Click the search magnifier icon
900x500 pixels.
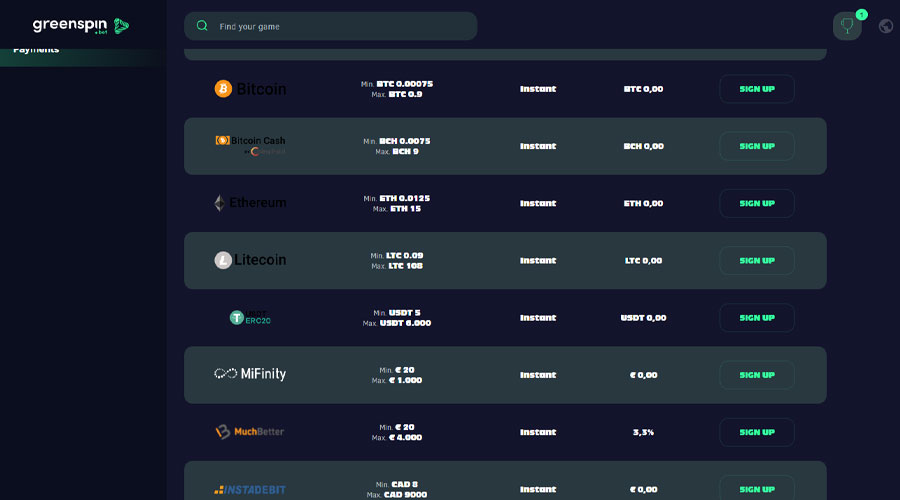point(202,26)
